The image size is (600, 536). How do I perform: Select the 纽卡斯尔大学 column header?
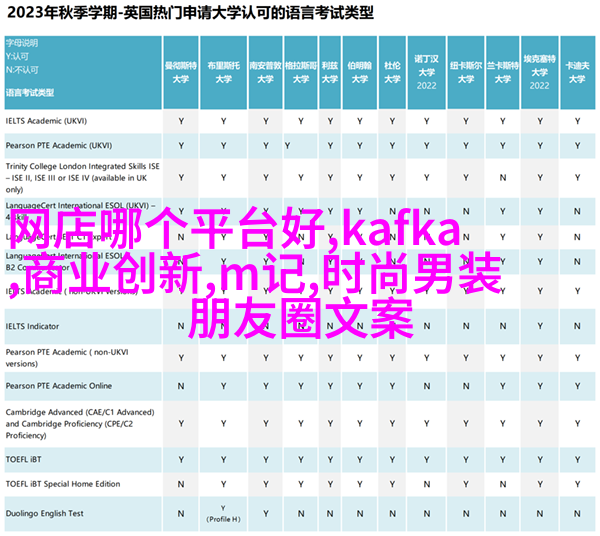[x=466, y=72]
